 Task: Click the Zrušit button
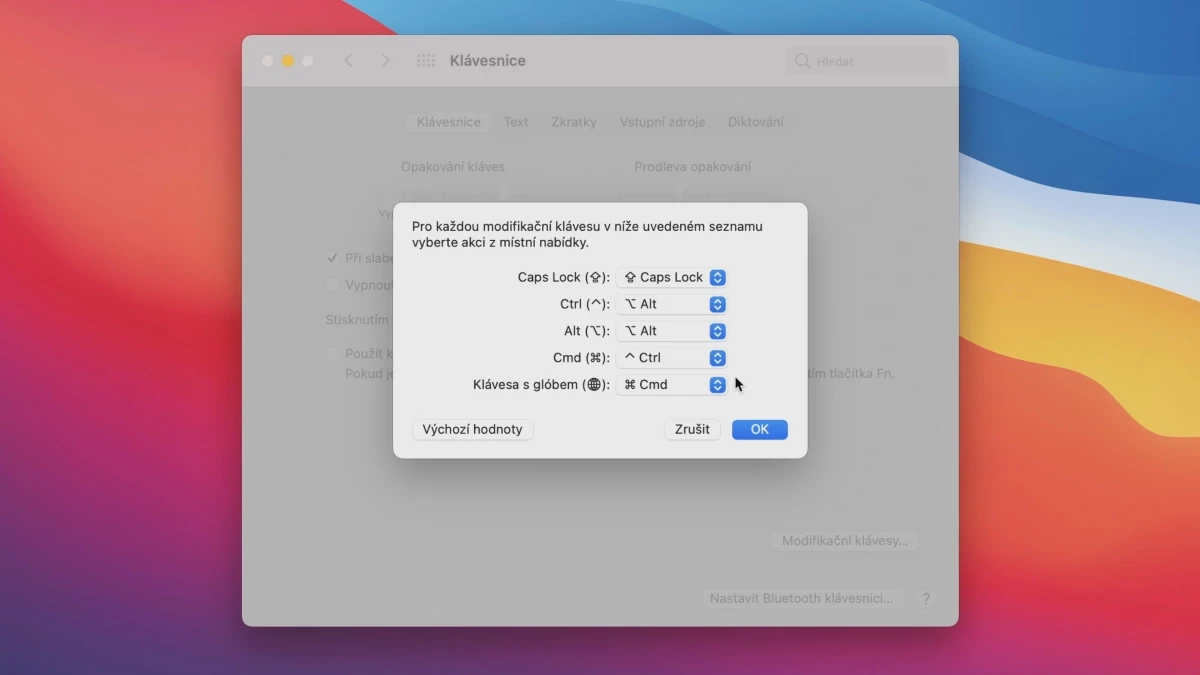click(x=692, y=429)
